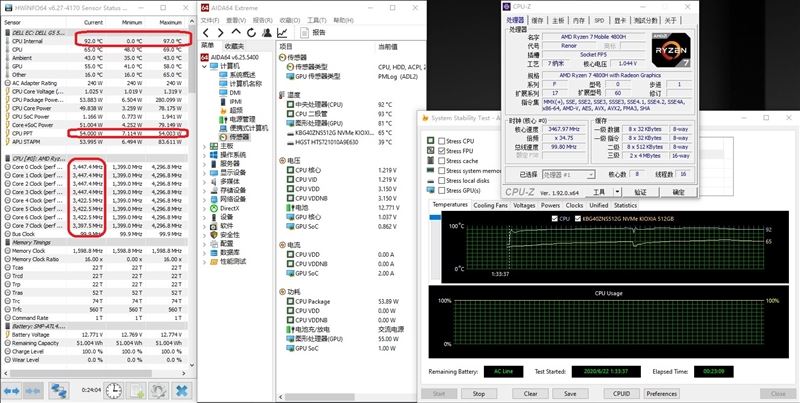Collapse the 计算机 tree node

tap(204, 66)
